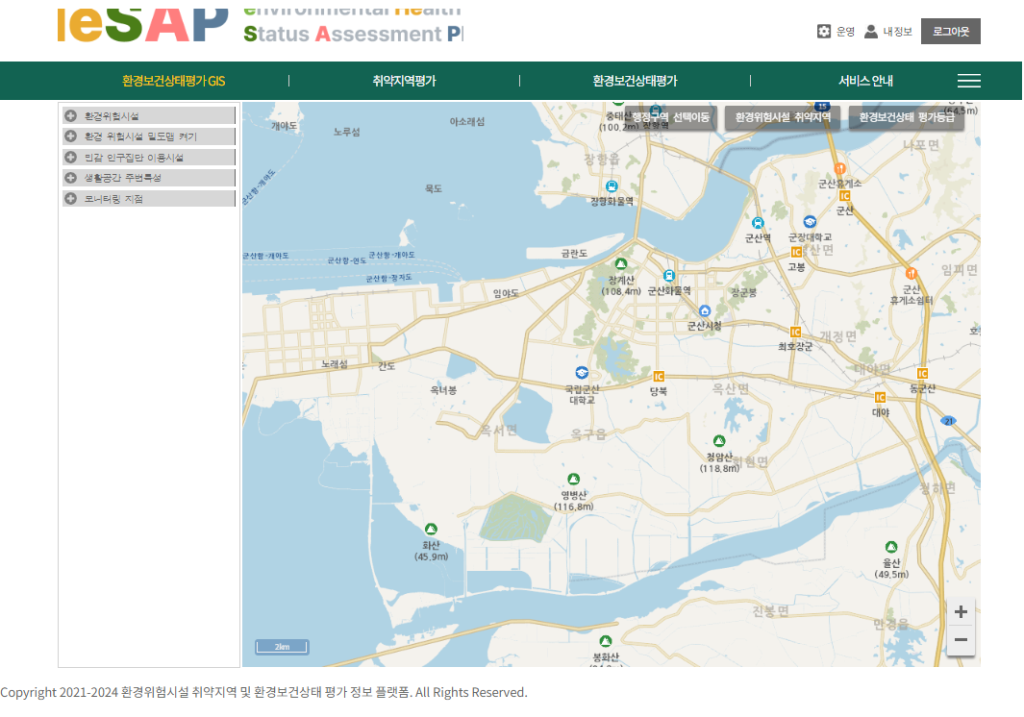Image resolution: width=1024 pixels, height=717 pixels.
Task: Click the 옥구읍 town label on map
Action: pos(588,435)
